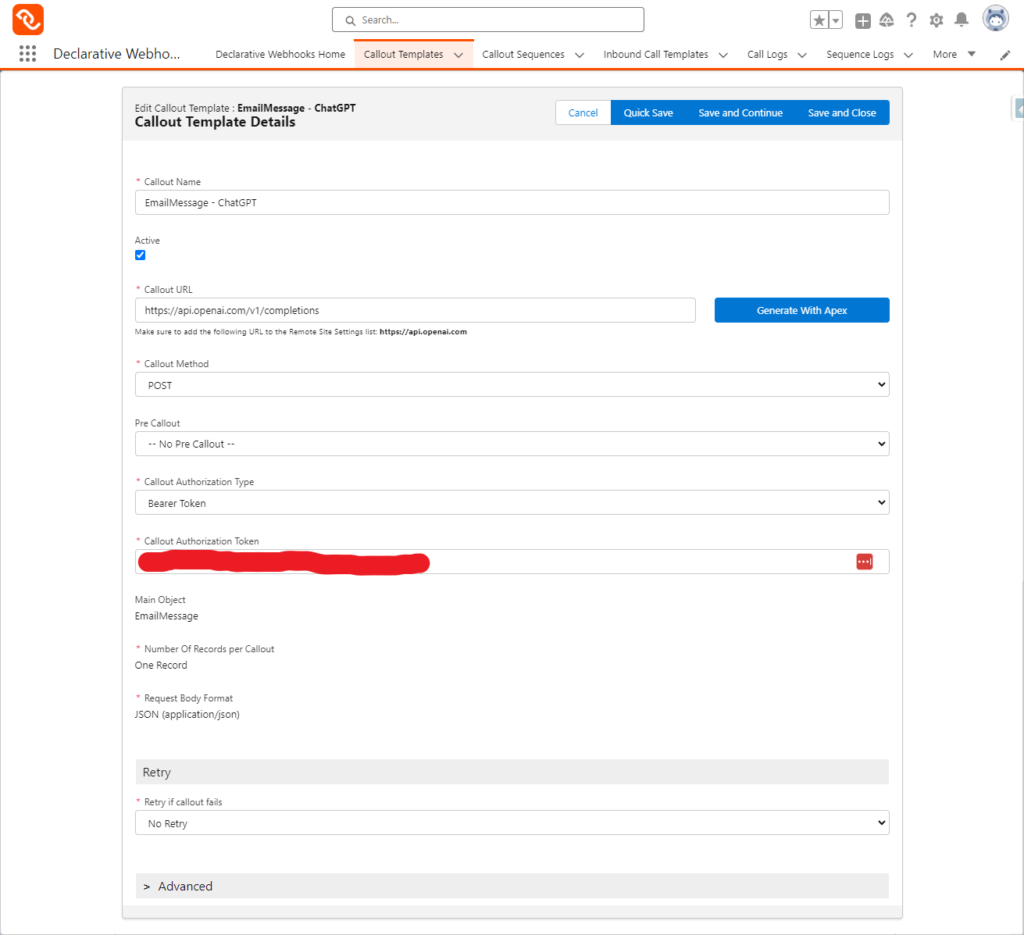Click the LastPass icon in the token field
The height and width of the screenshot is (935, 1024).
click(864, 561)
